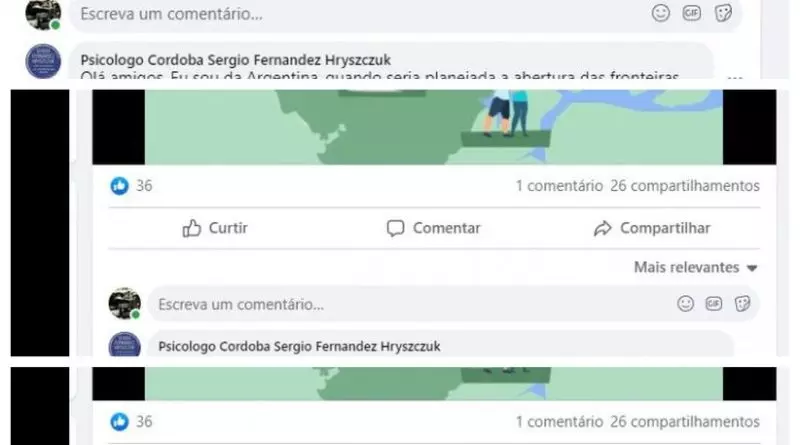Click the Mais relevantes dropdown arrow

(x=752, y=268)
